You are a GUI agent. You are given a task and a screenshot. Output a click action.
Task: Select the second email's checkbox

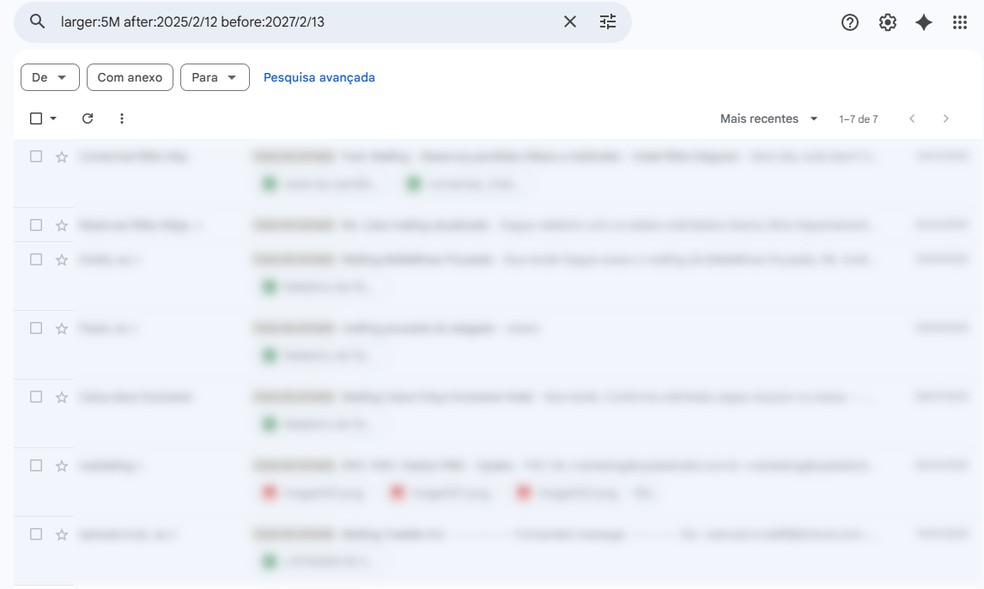36,225
